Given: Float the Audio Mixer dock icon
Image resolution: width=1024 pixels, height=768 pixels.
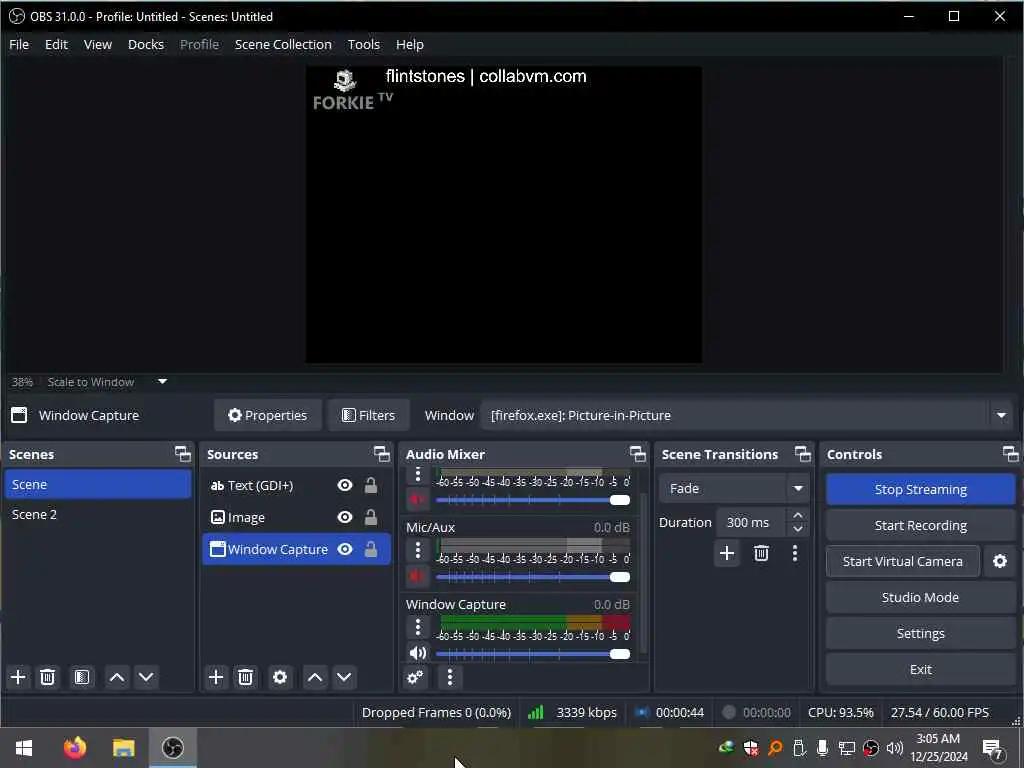Looking at the screenshot, I should 637,454.
